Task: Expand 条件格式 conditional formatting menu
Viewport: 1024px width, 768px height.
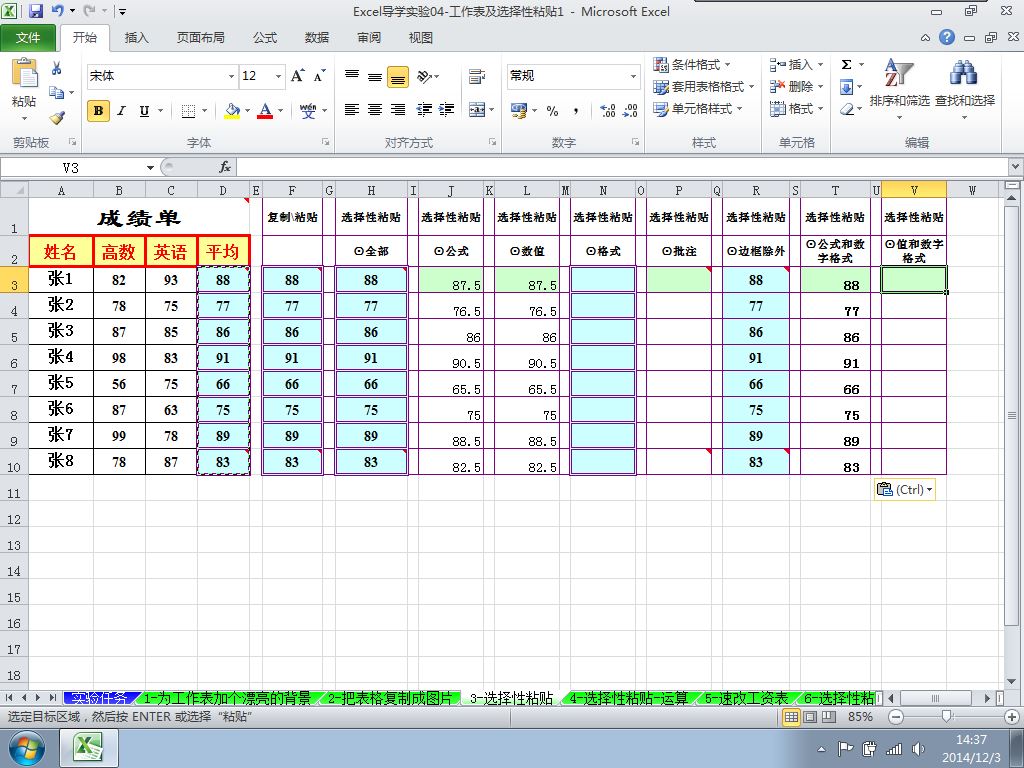Action: [693, 65]
